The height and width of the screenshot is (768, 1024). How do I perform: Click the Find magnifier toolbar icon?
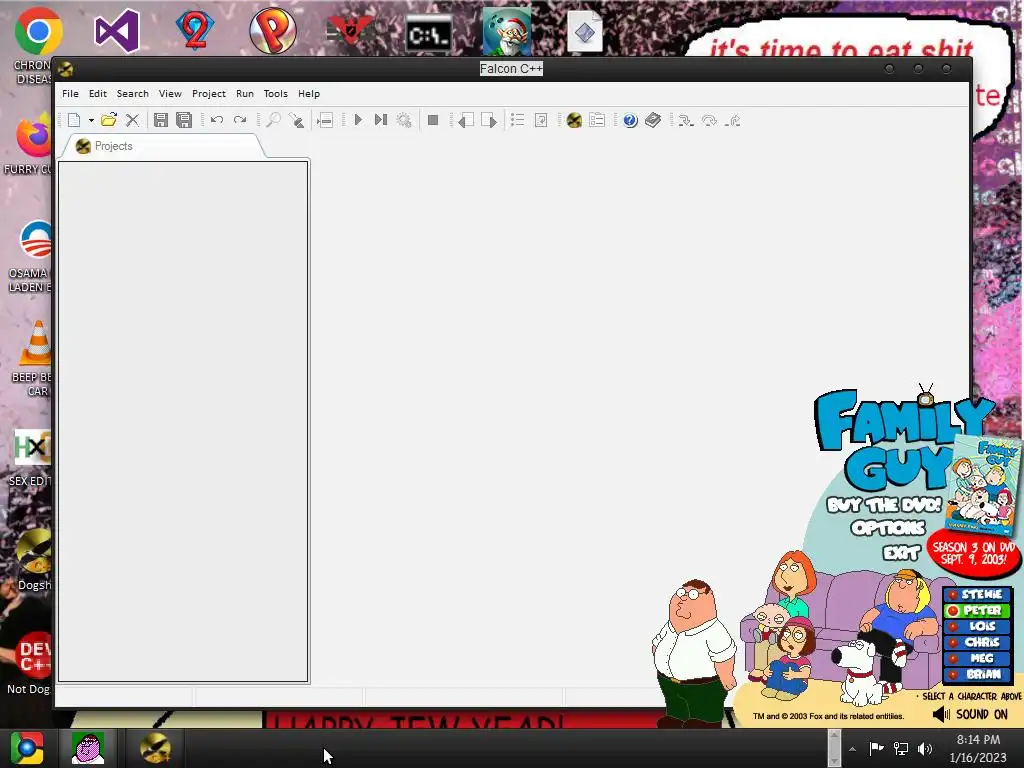tap(273, 120)
